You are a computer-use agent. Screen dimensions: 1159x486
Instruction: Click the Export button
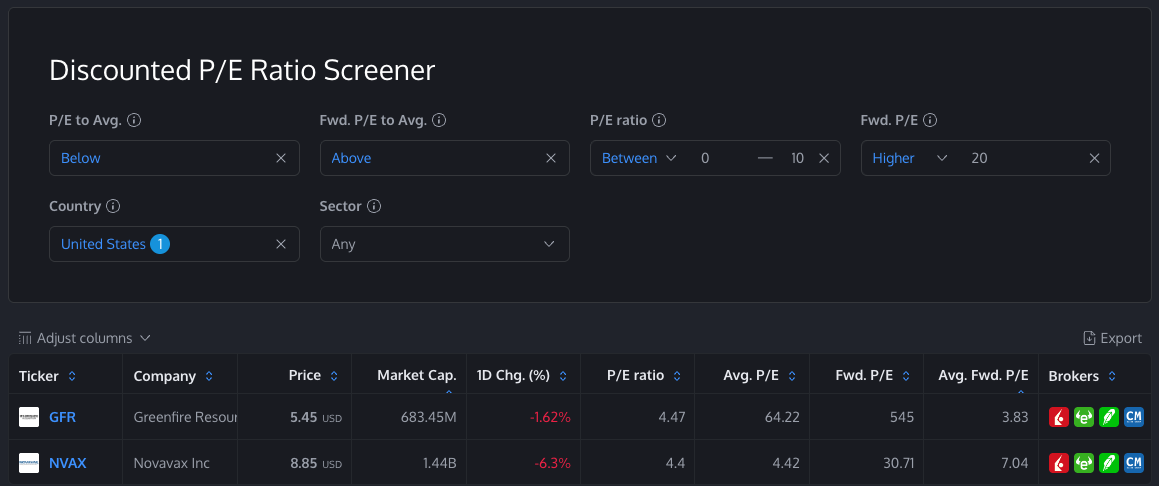tap(1112, 338)
